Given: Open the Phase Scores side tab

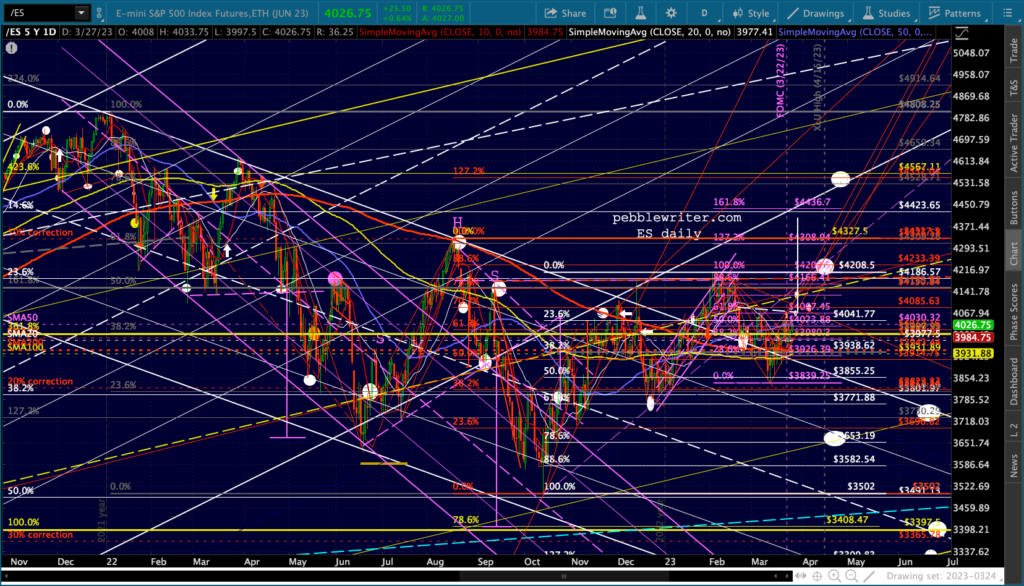Looking at the screenshot, I should [1014, 312].
